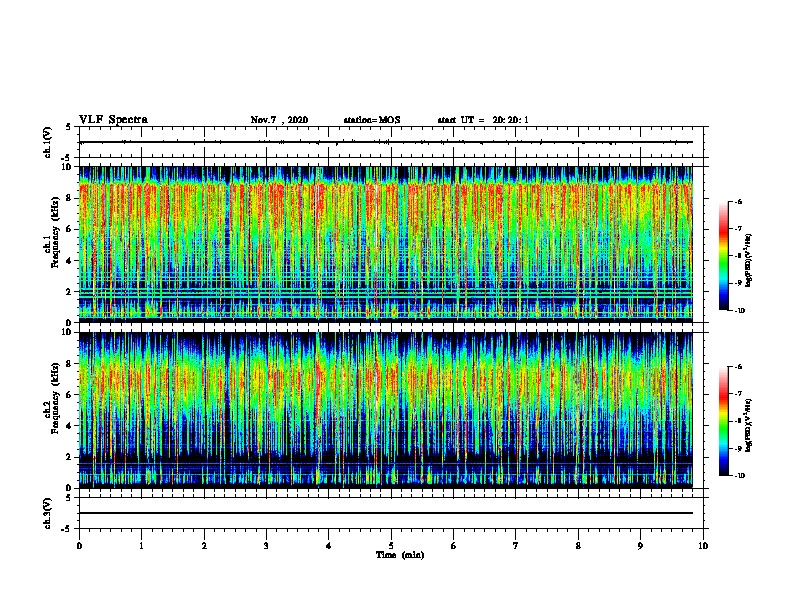
Task: Select the "start UT = 20:20: 1" text
Action: point(483,120)
